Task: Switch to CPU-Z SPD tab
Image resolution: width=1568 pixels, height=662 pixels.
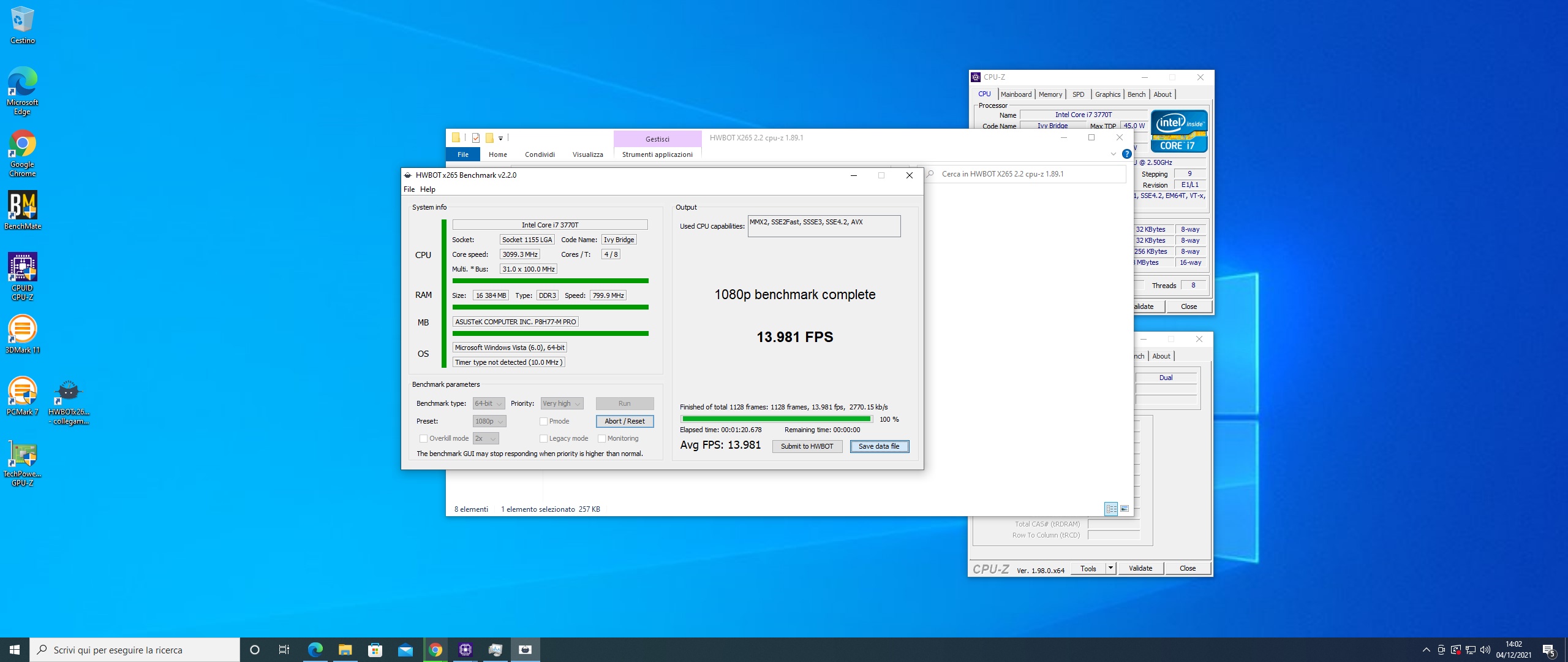Action: pos(1079,94)
